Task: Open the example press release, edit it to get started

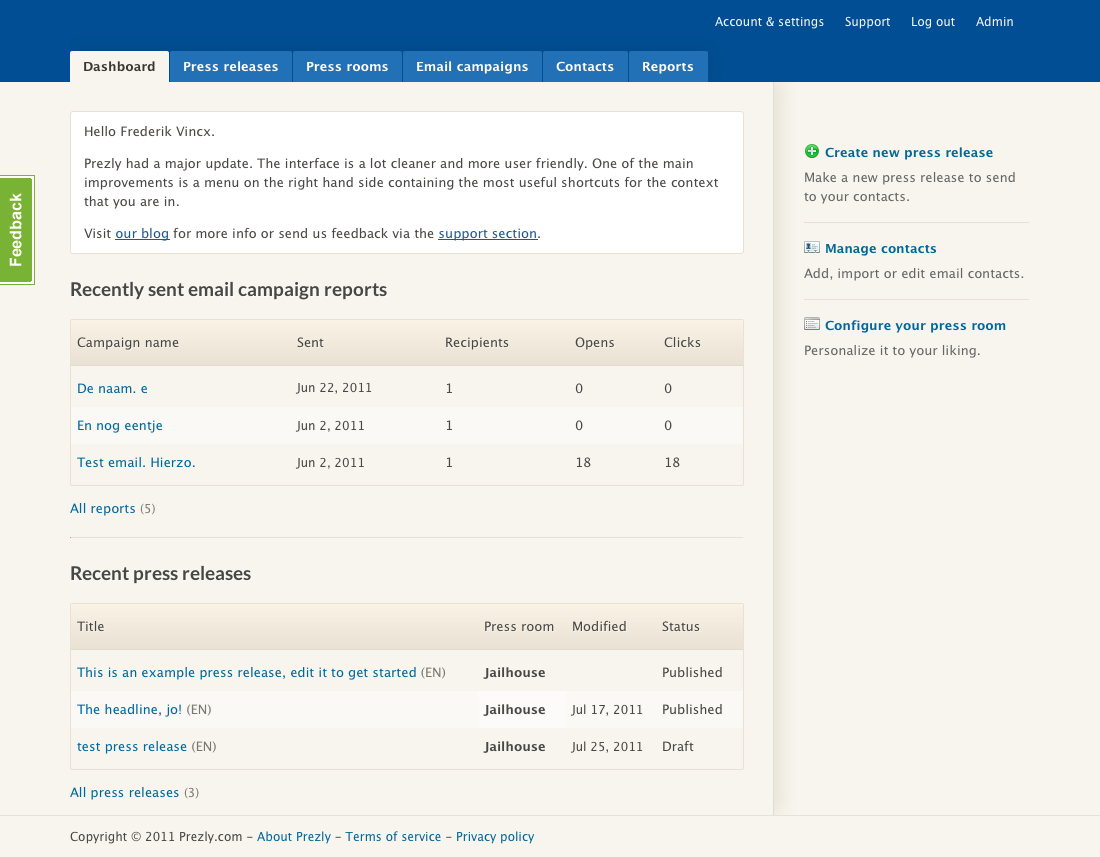Action: [246, 673]
